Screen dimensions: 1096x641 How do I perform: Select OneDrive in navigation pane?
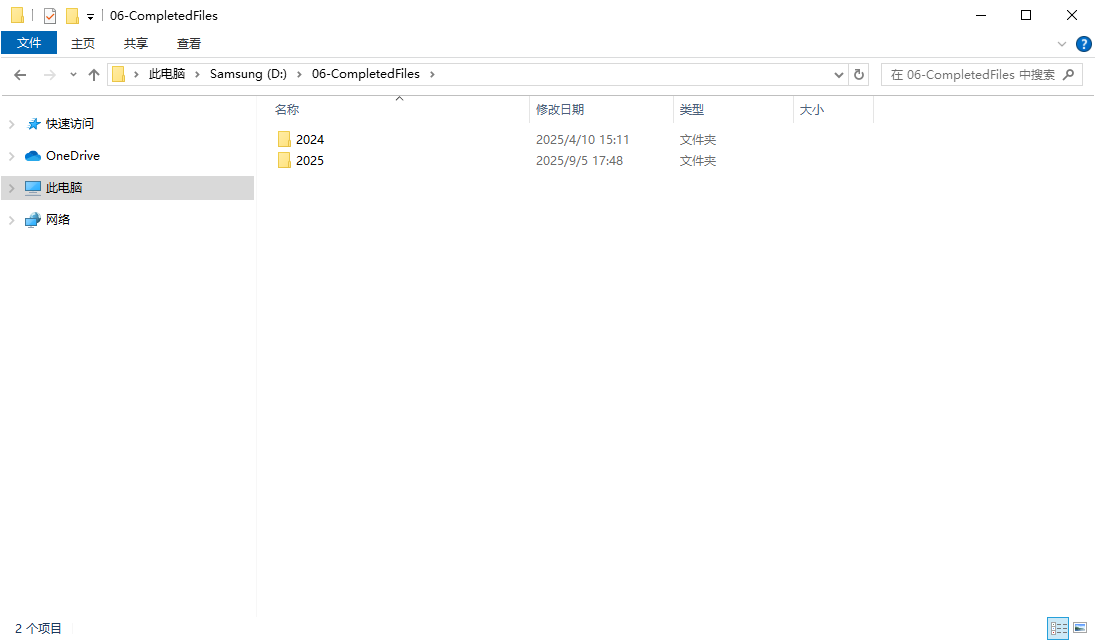point(72,156)
